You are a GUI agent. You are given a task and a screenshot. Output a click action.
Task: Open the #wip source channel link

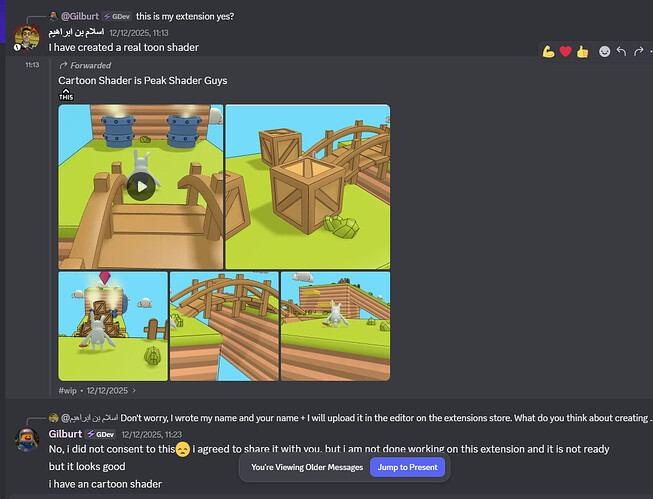pyautogui.click(x=67, y=391)
